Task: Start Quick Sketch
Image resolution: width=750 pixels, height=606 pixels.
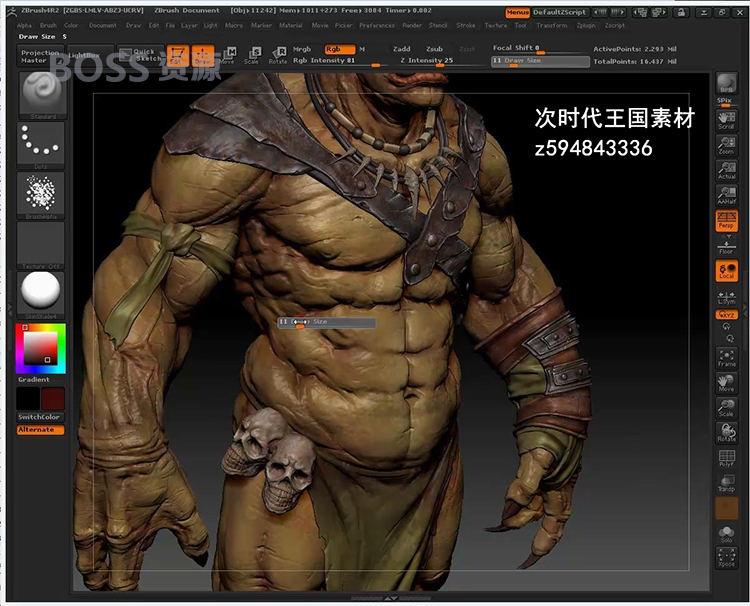Action: tap(141, 55)
